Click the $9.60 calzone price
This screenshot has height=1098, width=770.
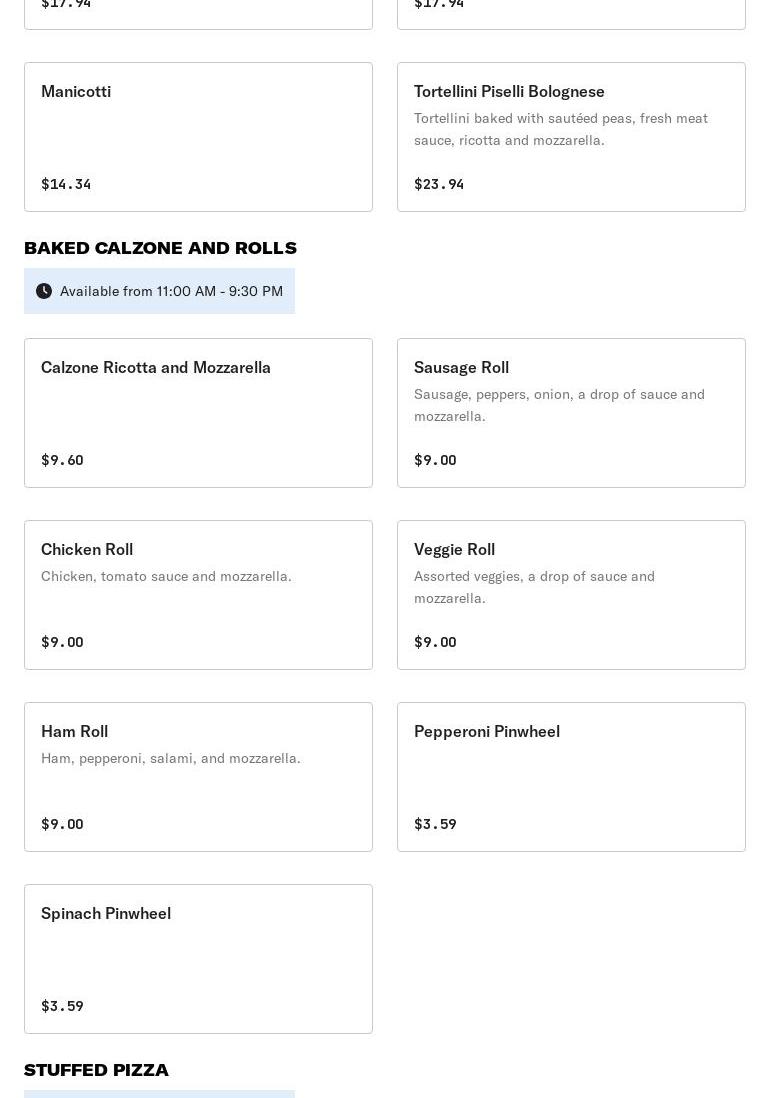[x=62, y=460]
